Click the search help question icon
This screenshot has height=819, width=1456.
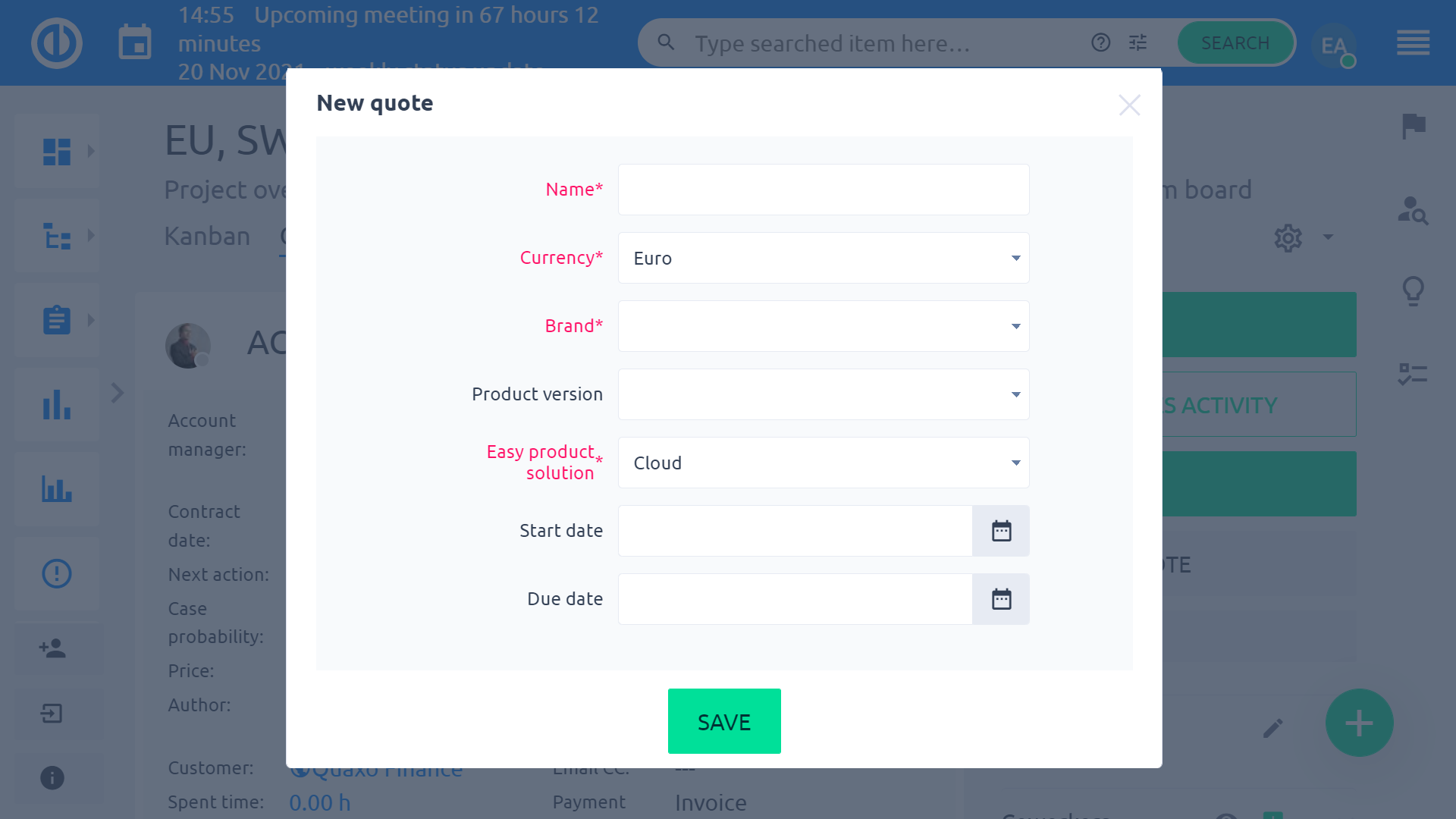tap(1100, 42)
